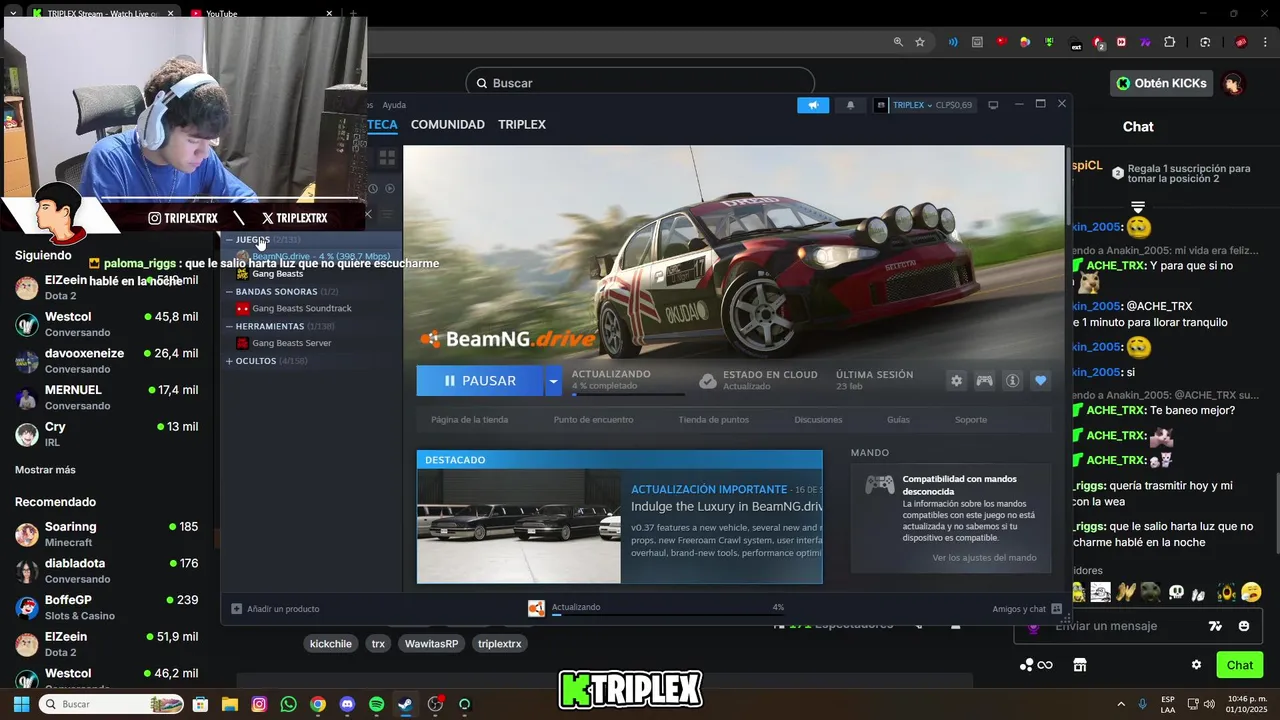
Task: Expand the OCULTOS category
Action: (229, 361)
